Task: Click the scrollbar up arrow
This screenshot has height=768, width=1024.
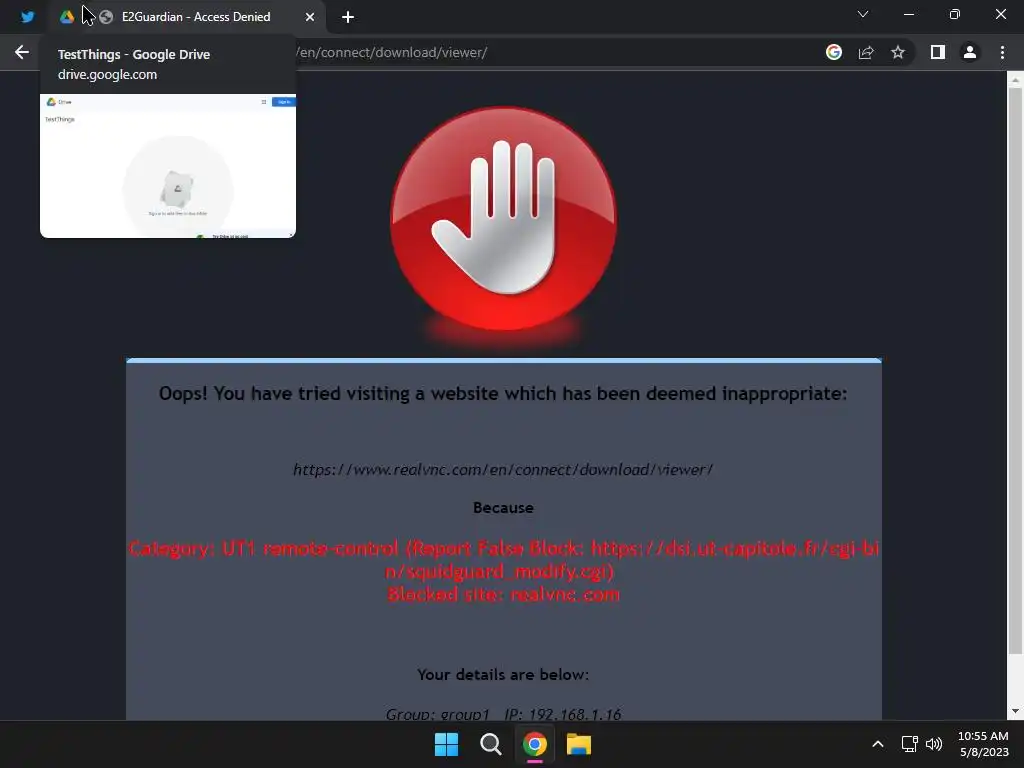Action: pyautogui.click(x=1015, y=80)
